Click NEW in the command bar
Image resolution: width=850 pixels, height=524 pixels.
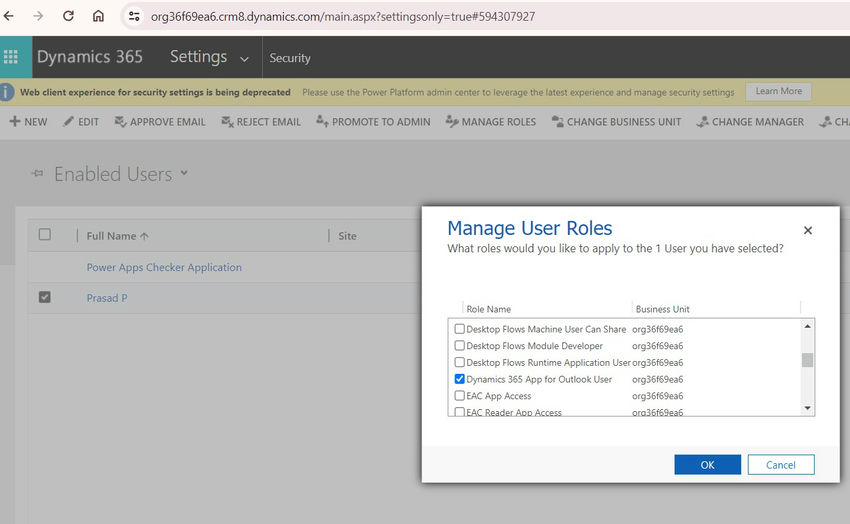point(35,122)
